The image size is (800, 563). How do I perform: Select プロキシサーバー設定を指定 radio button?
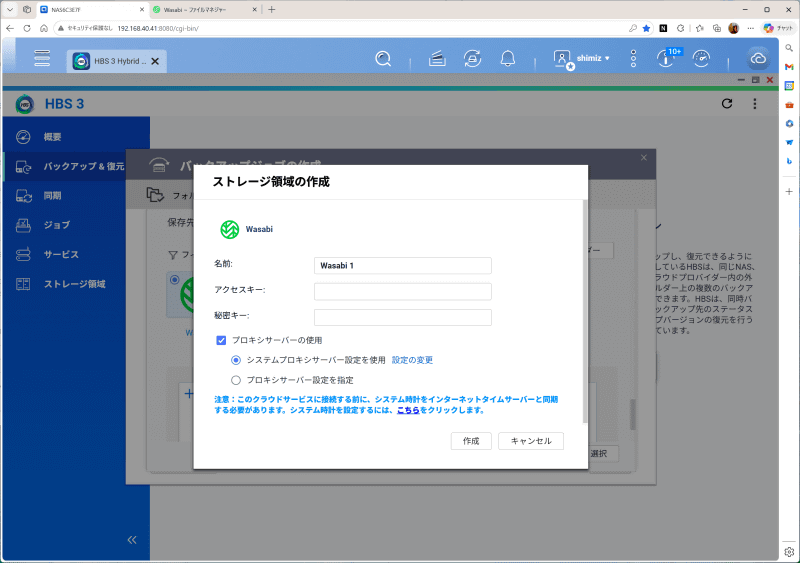[236, 380]
